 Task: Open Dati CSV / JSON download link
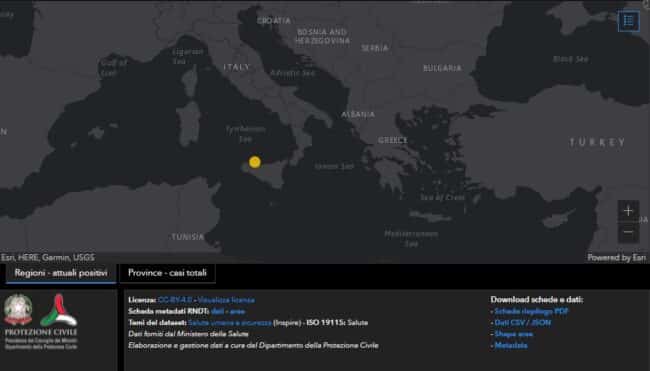point(523,323)
